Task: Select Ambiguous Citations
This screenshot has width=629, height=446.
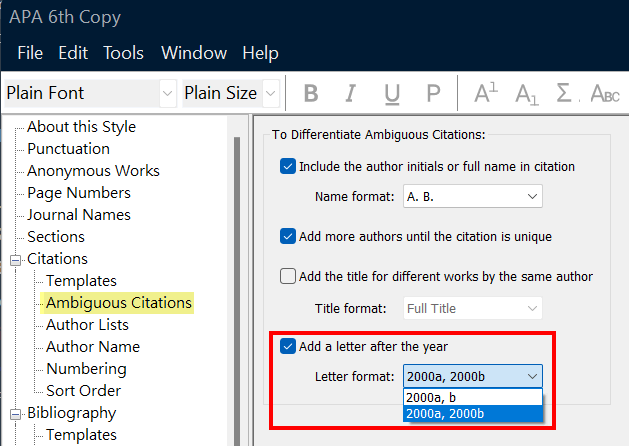Action: point(119,303)
